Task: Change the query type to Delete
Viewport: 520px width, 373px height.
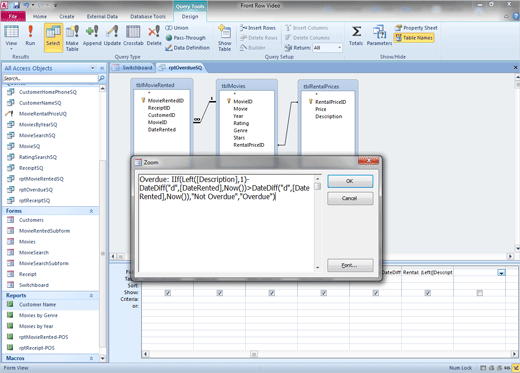Action: click(154, 35)
